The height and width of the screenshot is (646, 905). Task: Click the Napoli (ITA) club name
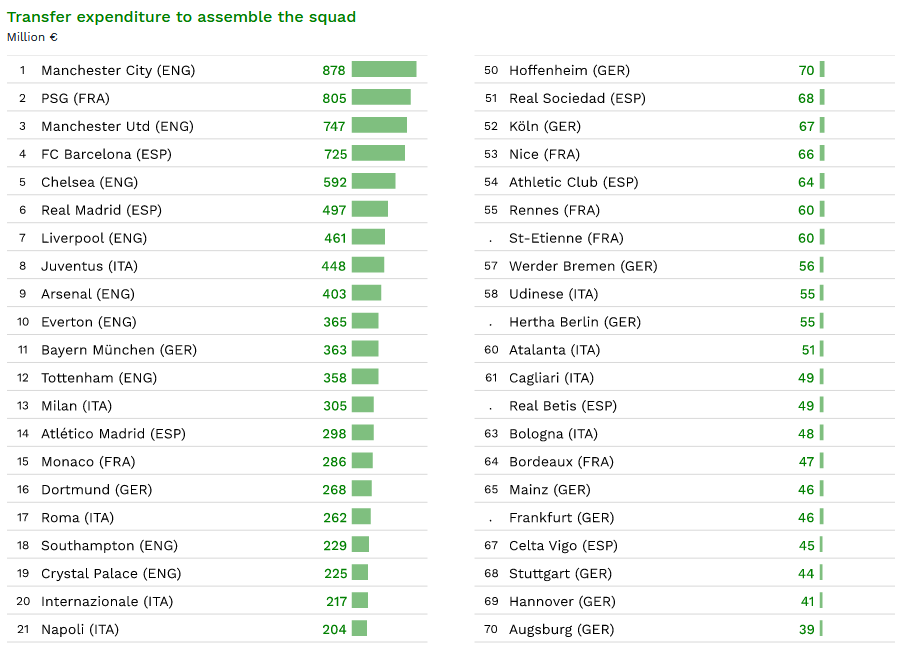pyautogui.click(x=80, y=629)
